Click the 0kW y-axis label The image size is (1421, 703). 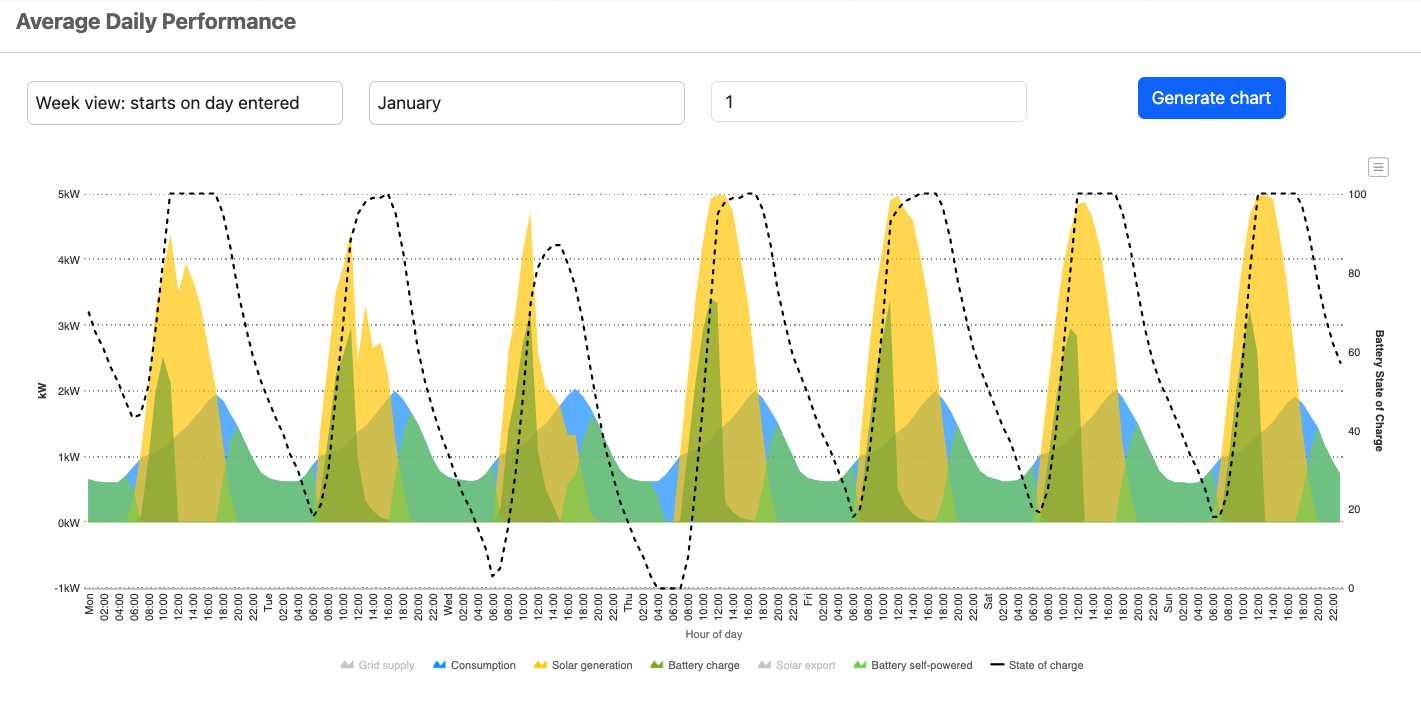click(x=68, y=523)
